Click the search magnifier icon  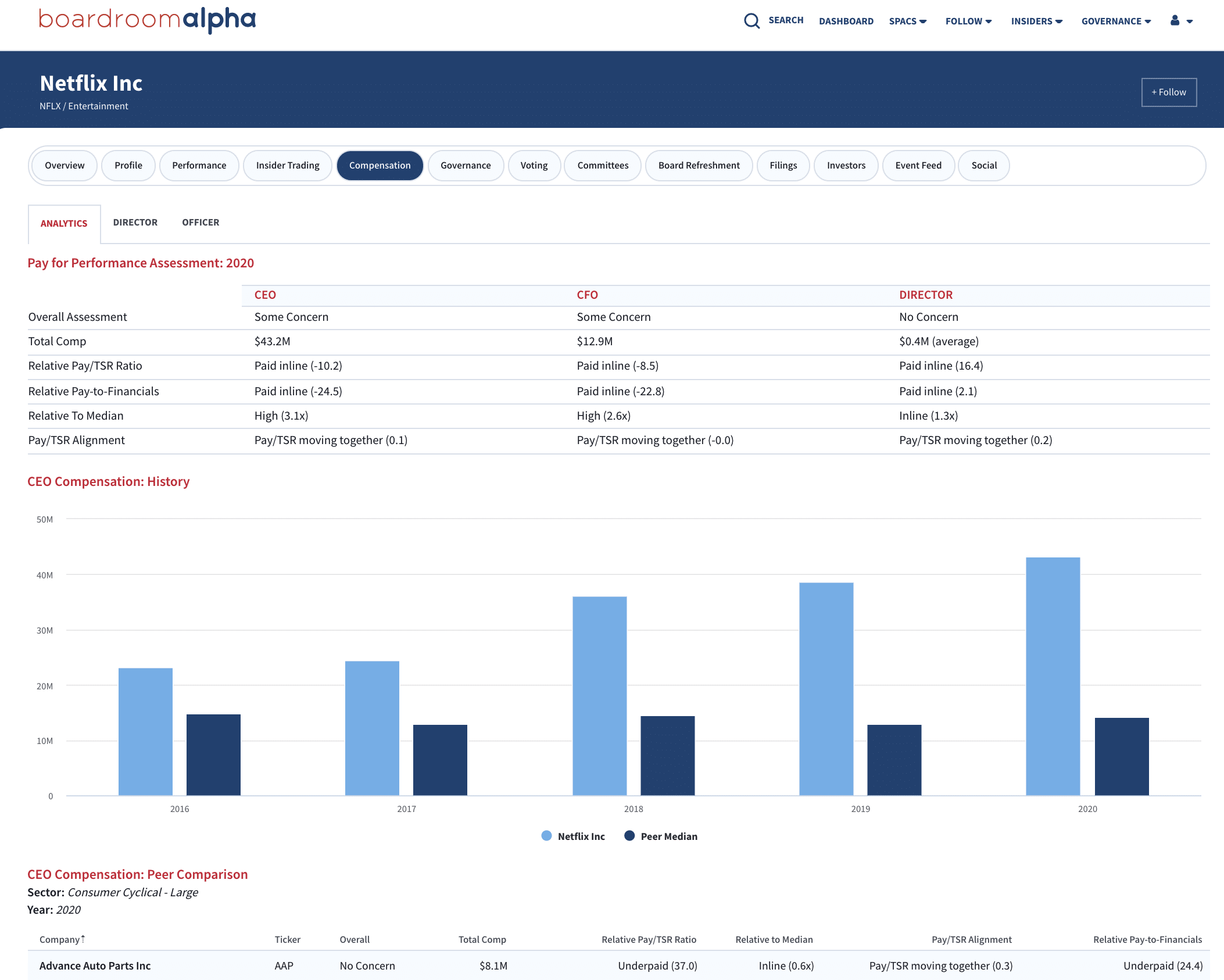(x=751, y=21)
